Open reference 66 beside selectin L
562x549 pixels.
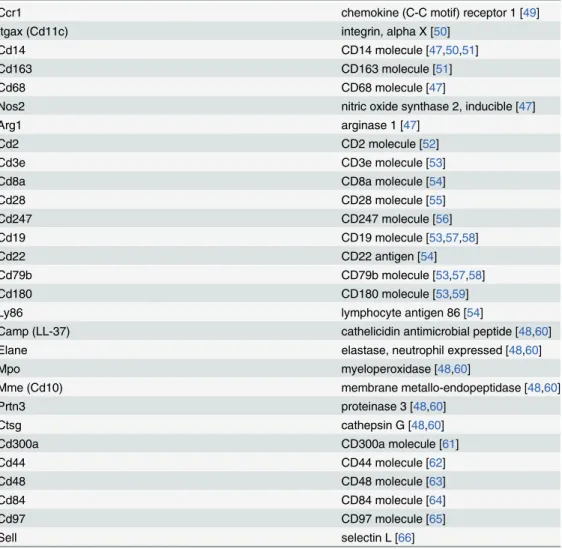(405, 538)
